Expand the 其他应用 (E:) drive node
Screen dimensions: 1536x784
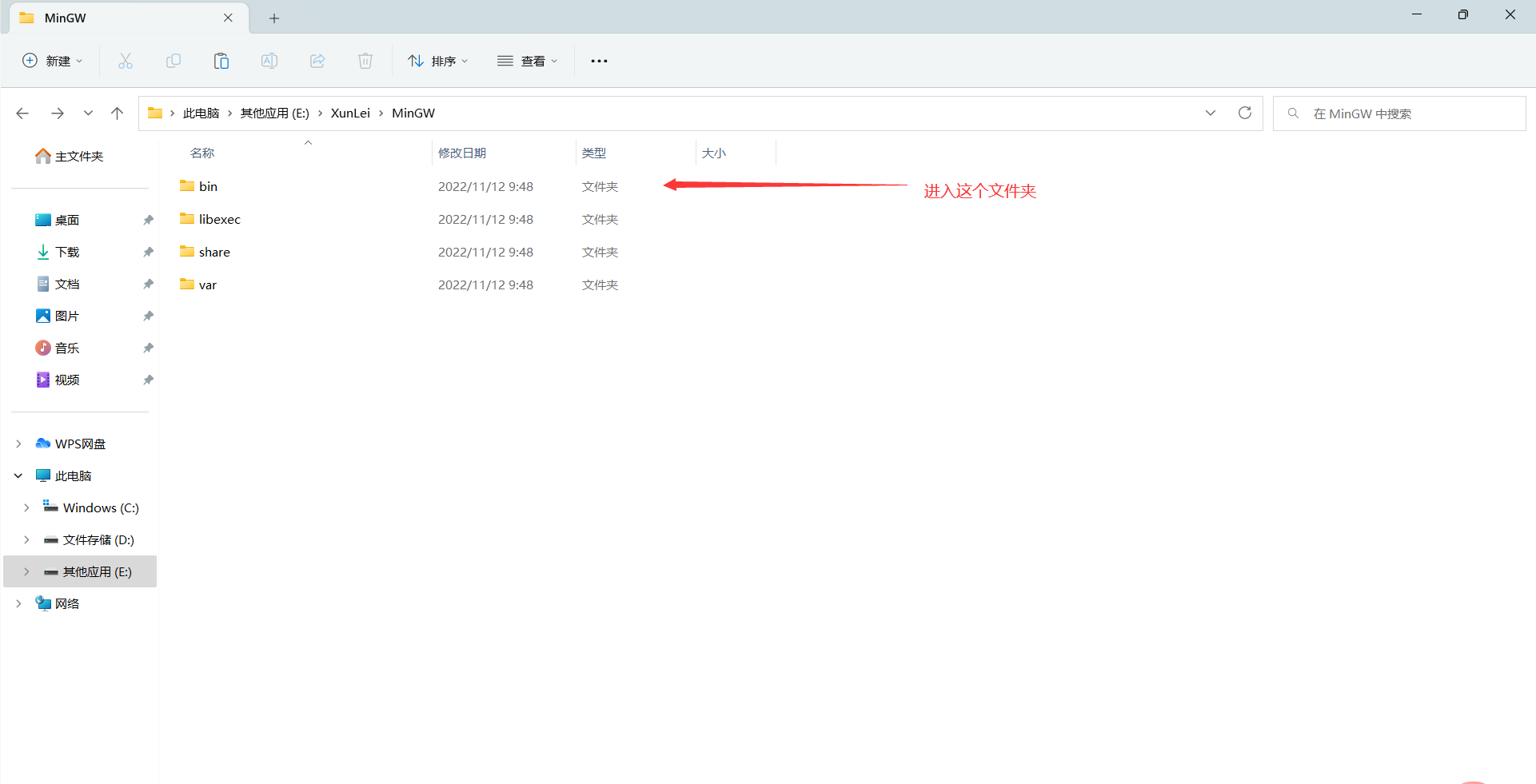[26, 571]
